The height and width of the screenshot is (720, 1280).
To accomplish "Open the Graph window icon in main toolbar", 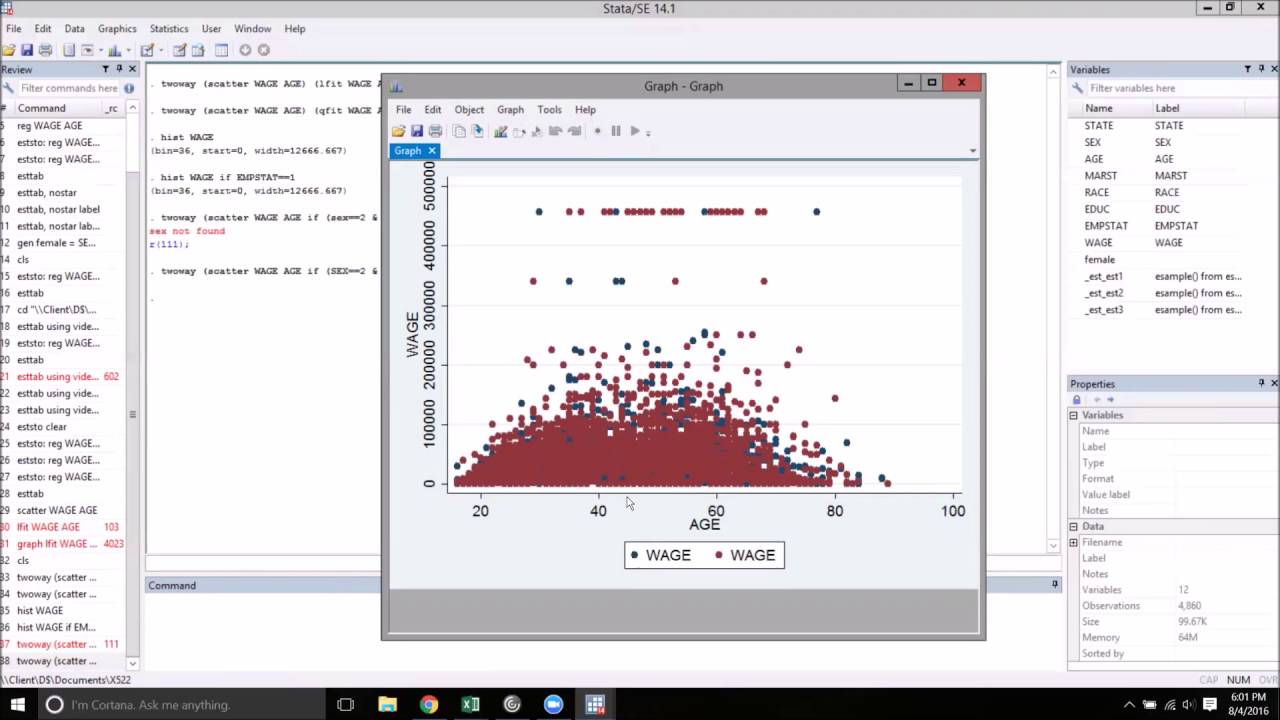I will click(114, 50).
